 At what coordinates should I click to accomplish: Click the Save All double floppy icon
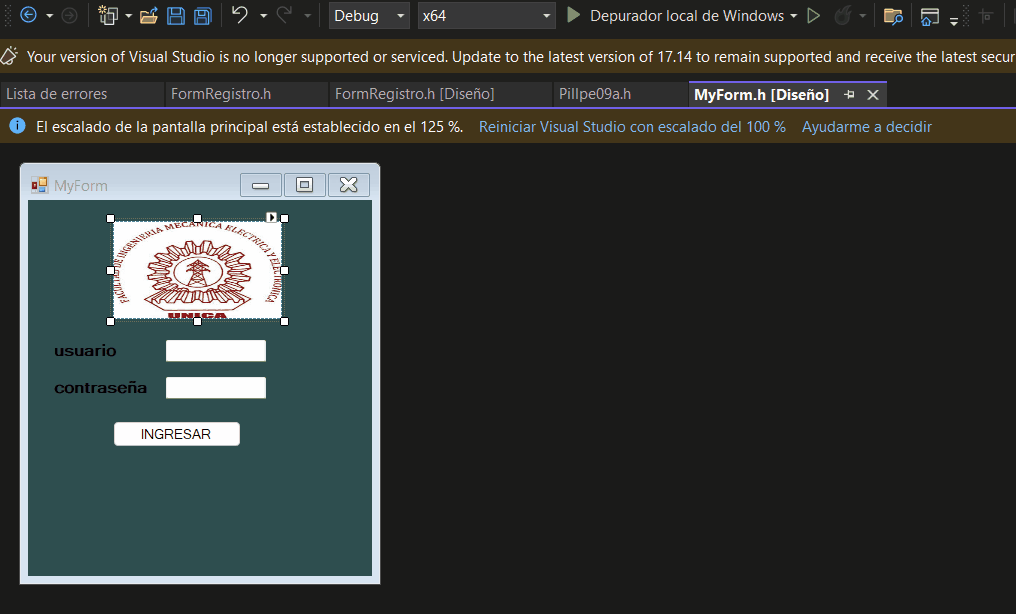coord(203,16)
